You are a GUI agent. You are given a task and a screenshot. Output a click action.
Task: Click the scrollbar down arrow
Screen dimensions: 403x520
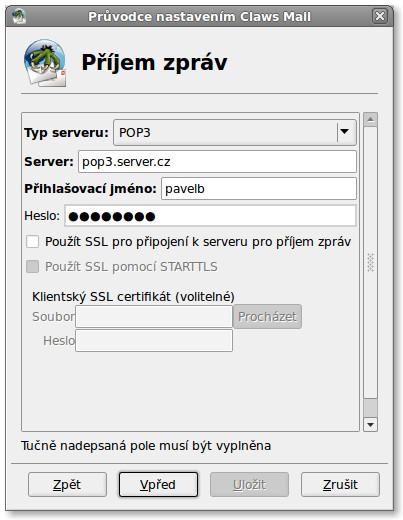click(x=370, y=425)
